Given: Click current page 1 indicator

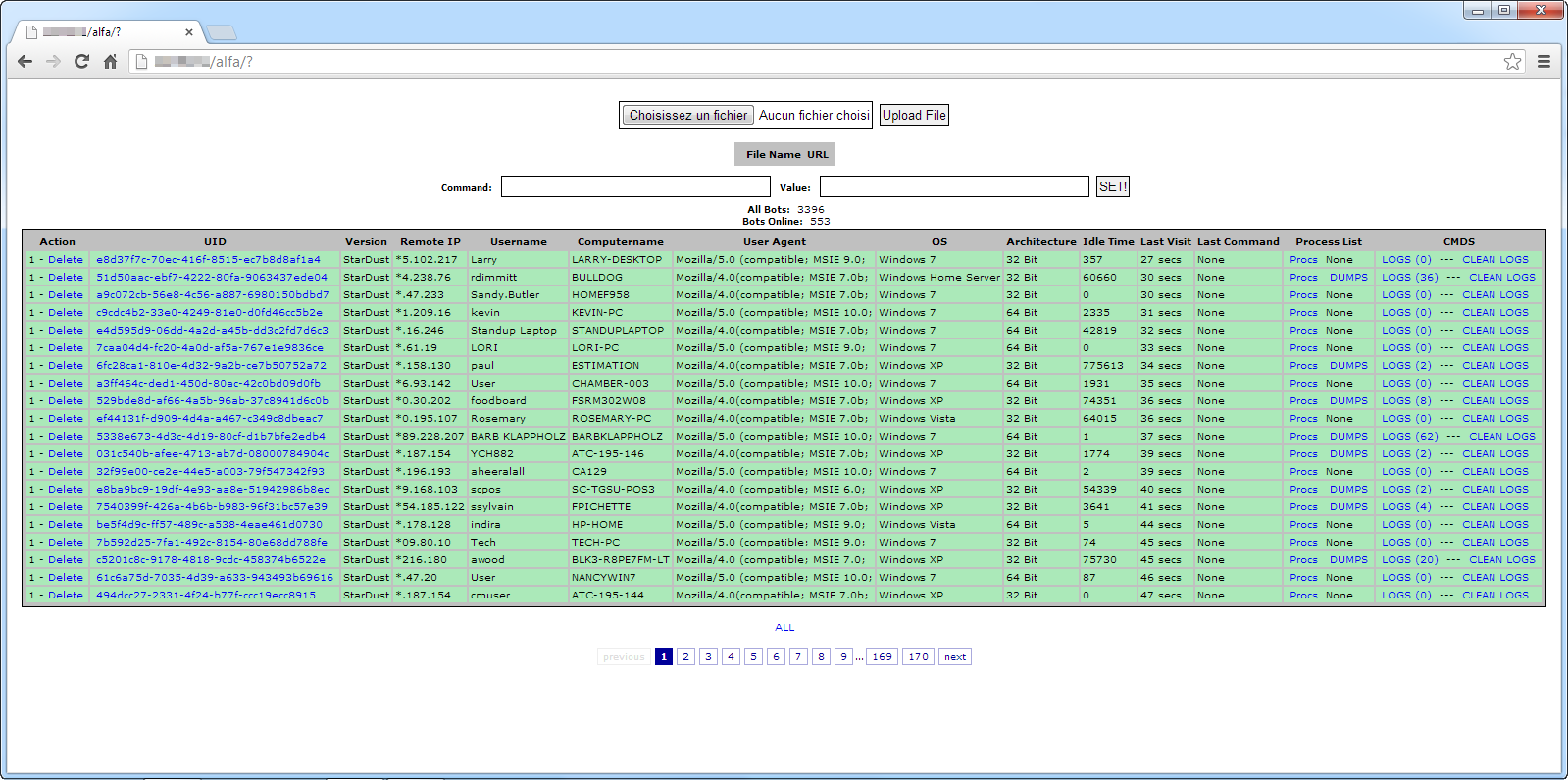Looking at the screenshot, I should coord(664,657).
